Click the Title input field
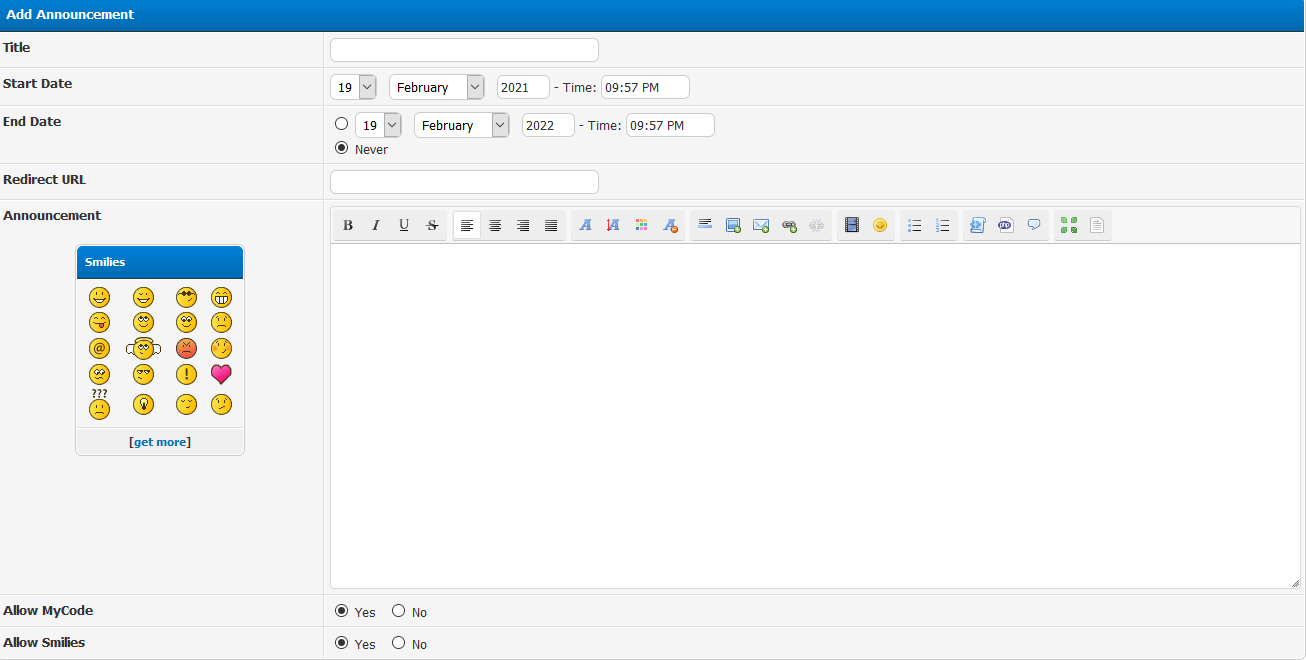Image resolution: width=1306 pixels, height=660 pixels. click(x=464, y=50)
